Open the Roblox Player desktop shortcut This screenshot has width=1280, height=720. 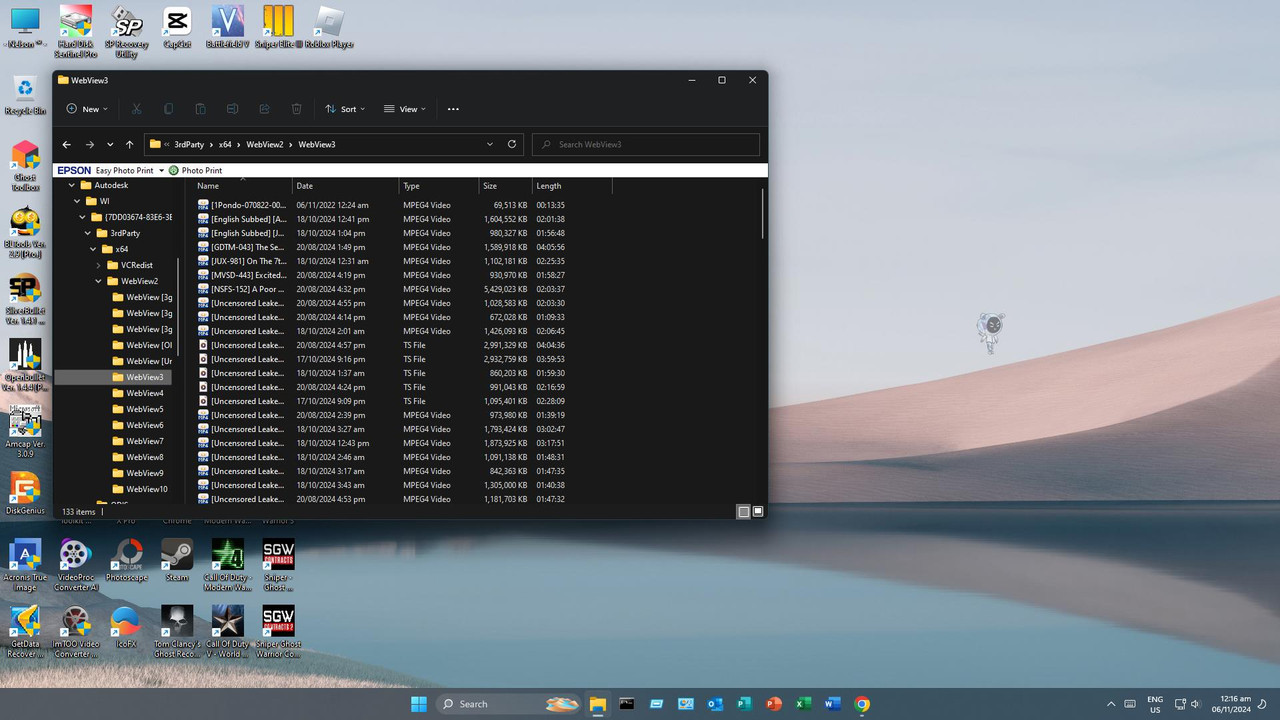click(329, 28)
